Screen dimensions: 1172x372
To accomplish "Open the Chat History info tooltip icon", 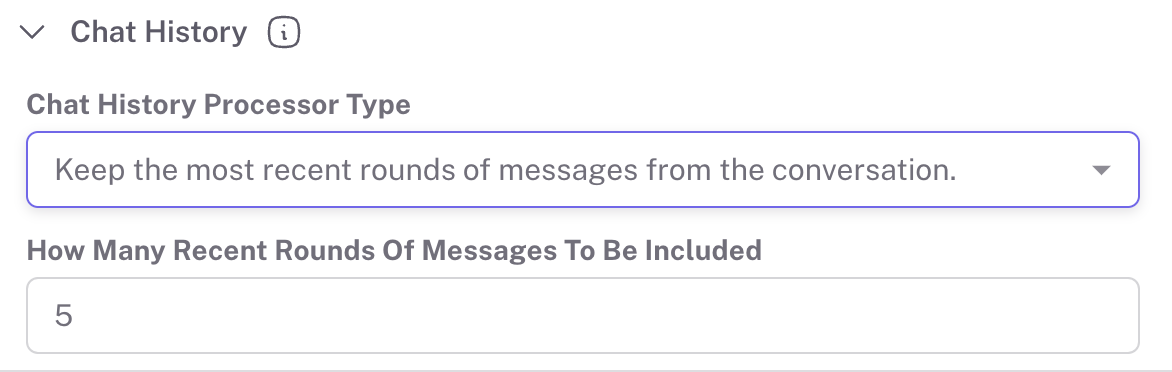I will tap(284, 33).
